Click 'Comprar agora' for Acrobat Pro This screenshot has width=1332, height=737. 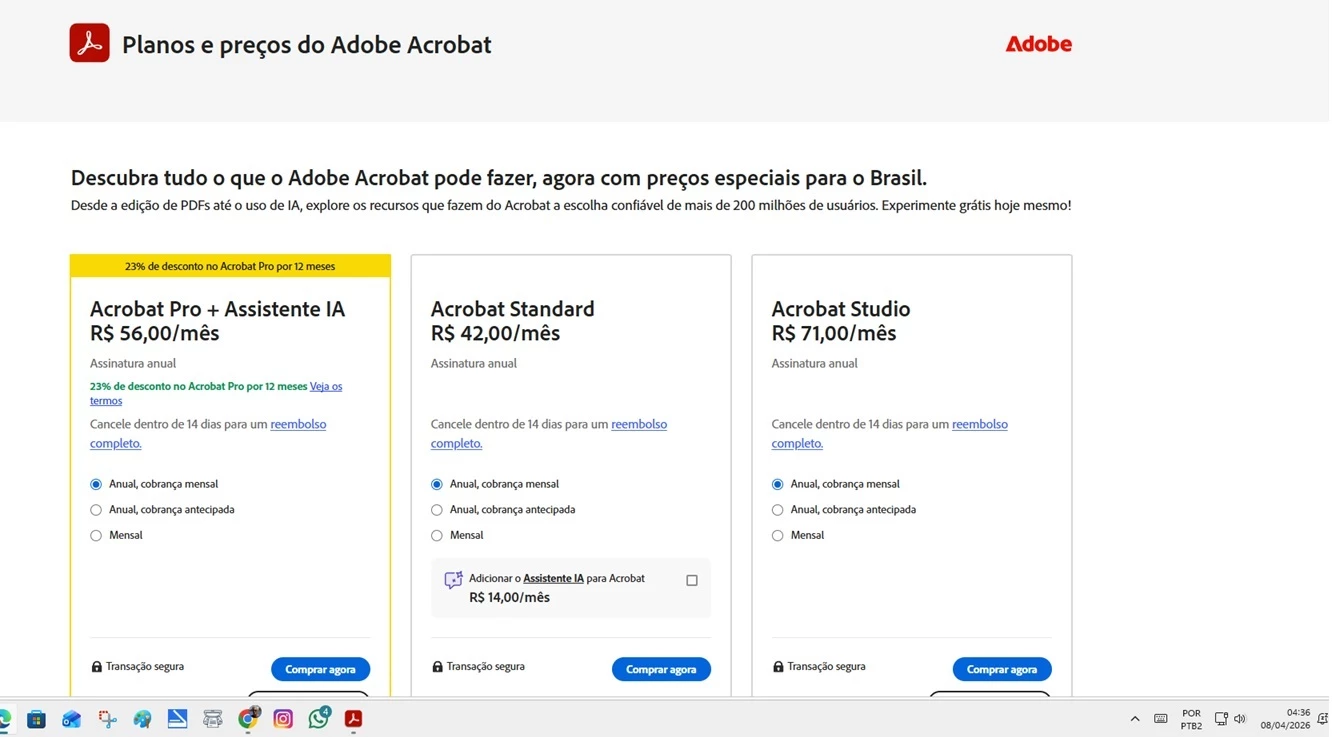point(320,669)
